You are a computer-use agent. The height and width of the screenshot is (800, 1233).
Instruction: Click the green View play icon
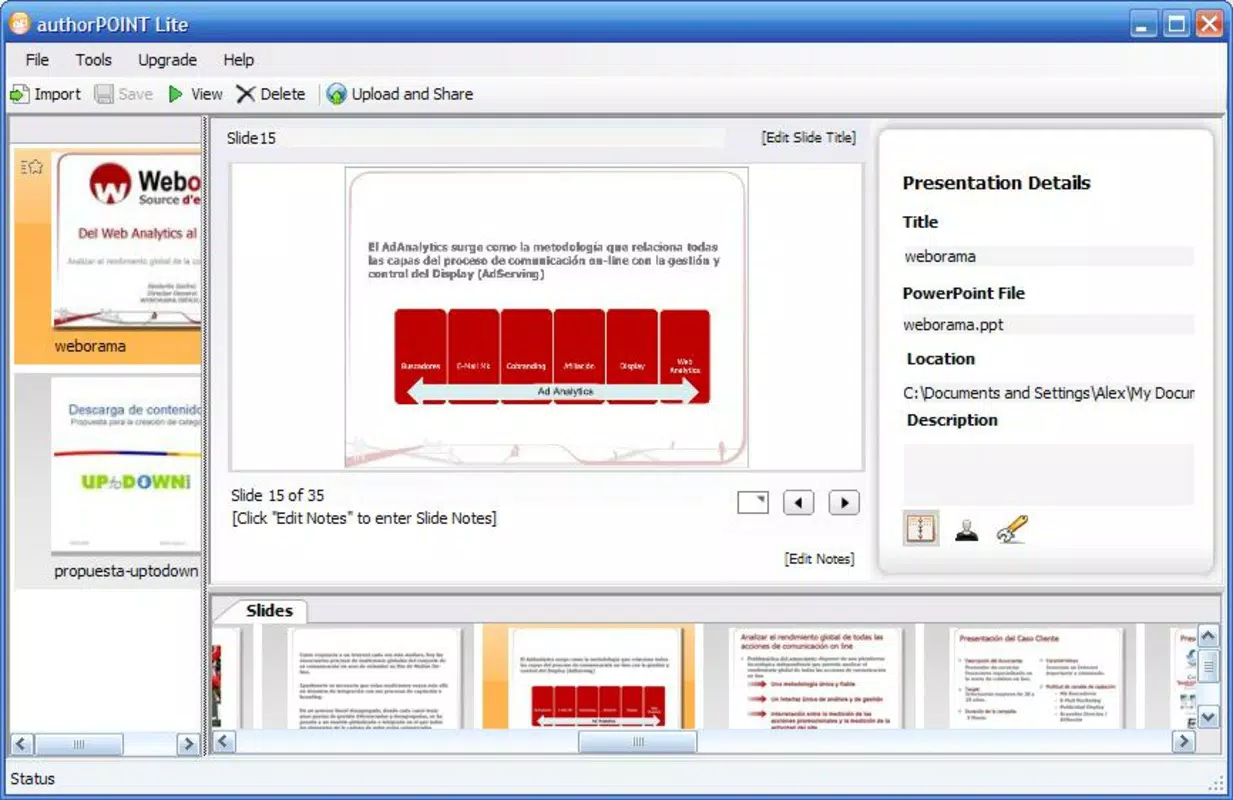tap(176, 94)
